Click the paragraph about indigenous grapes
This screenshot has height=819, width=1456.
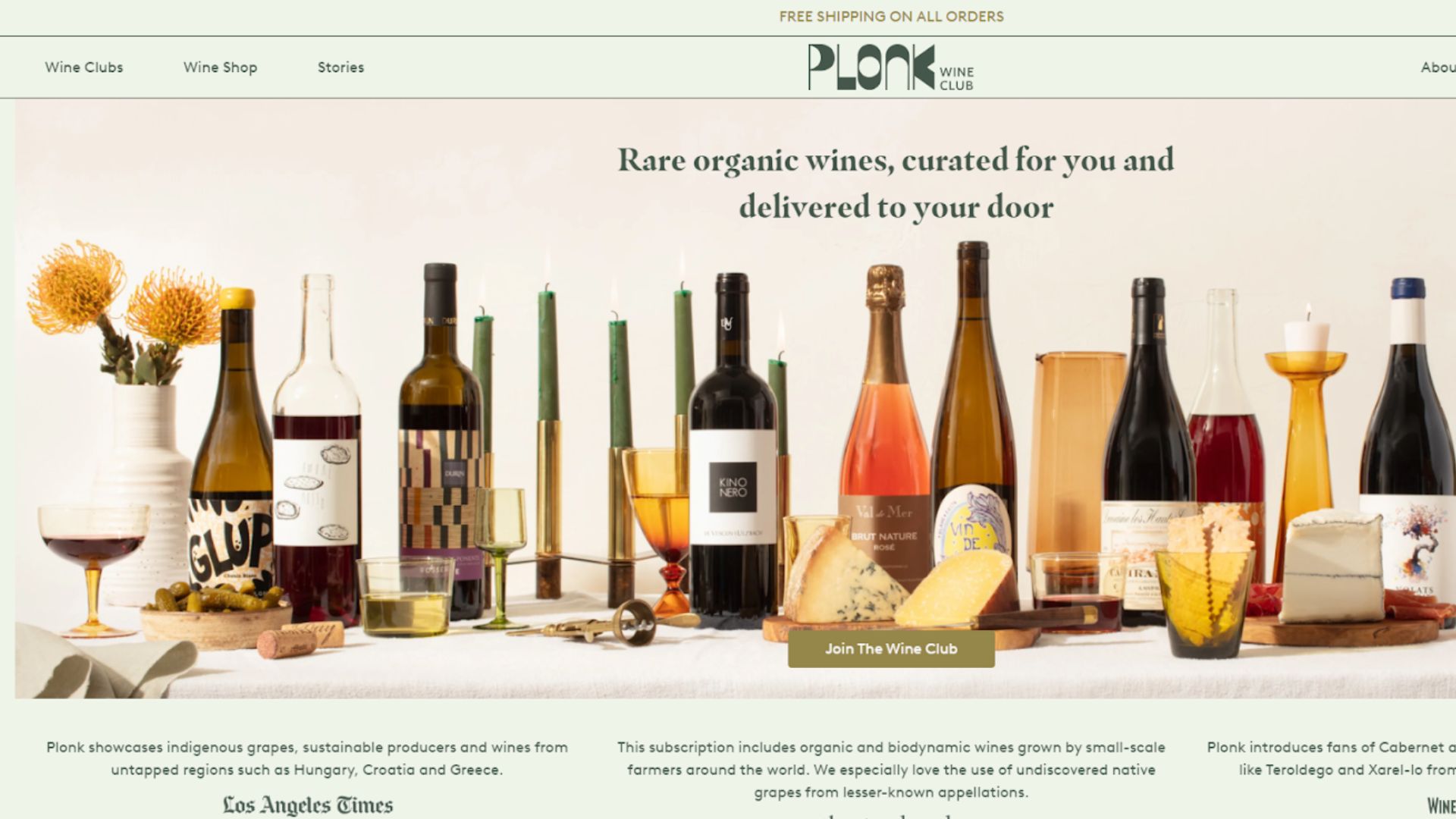[307, 758]
